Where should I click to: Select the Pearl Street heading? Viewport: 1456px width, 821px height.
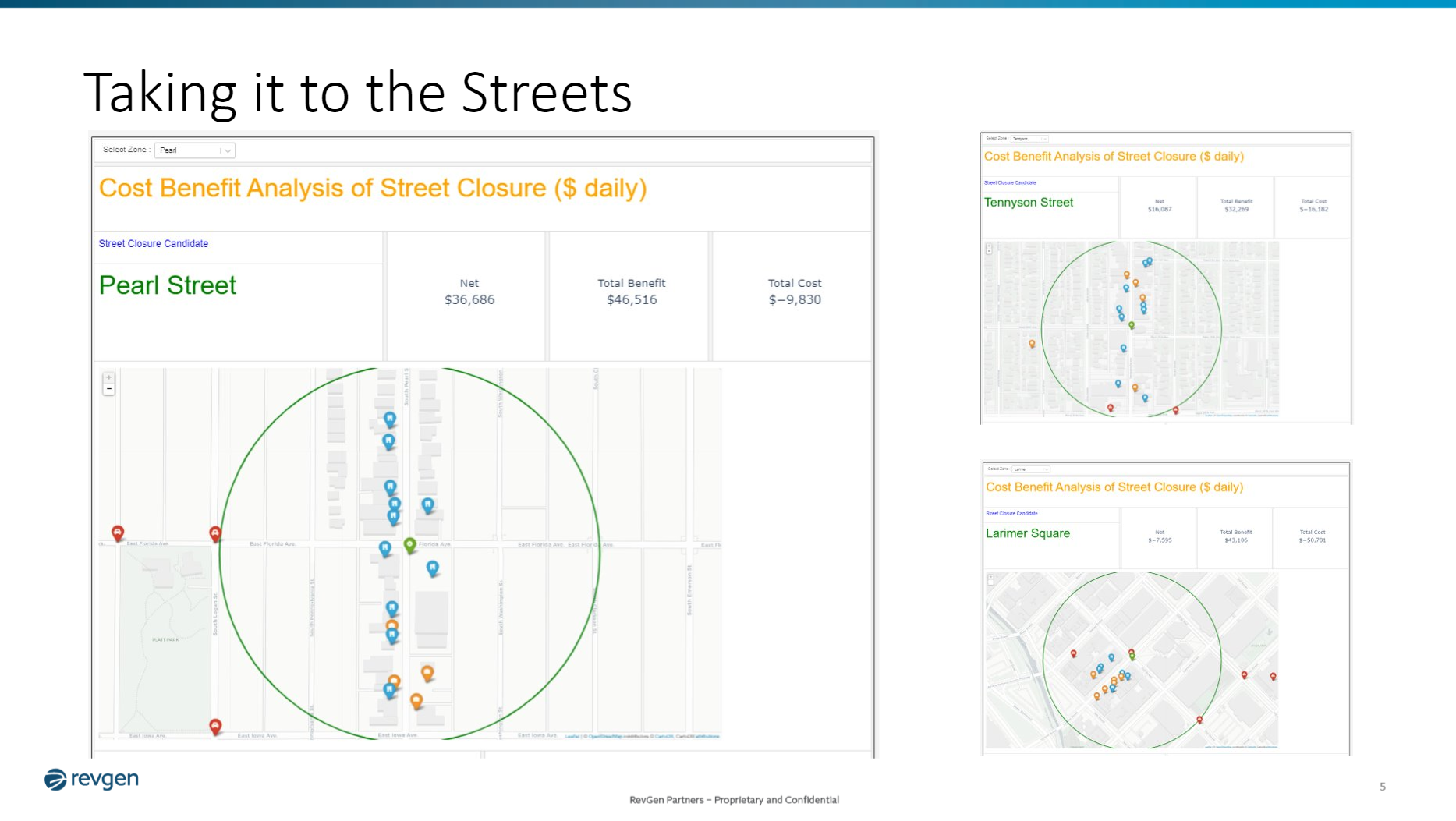tap(168, 285)
